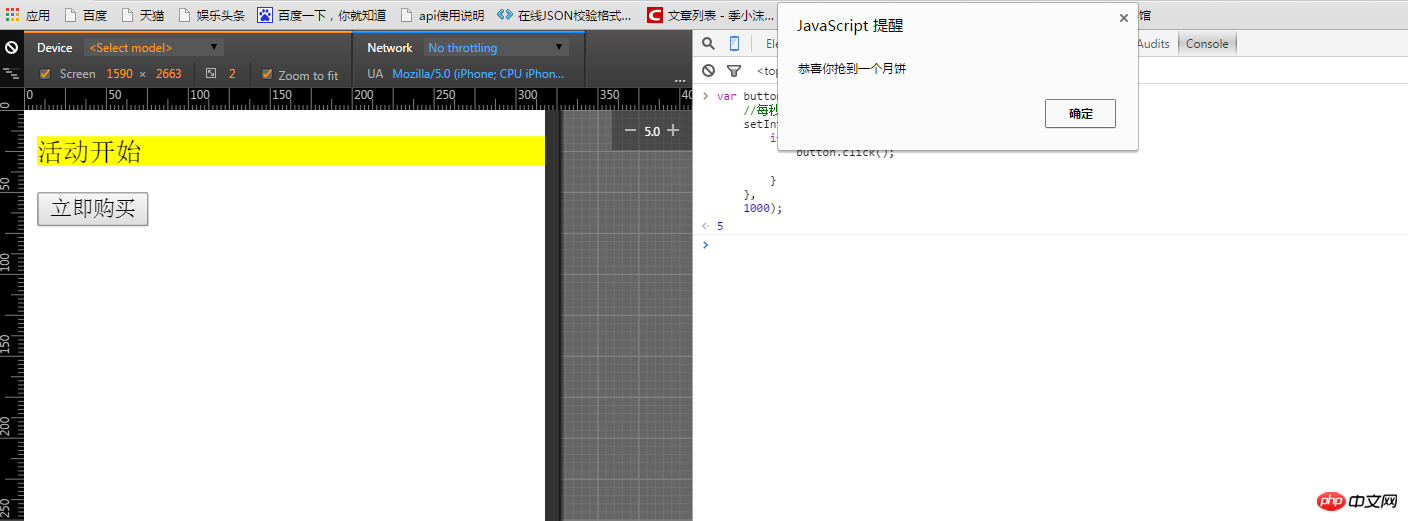Viewport: 1408px width, 521px height.
Task: Open the 在线JSON校验格式 bookmark
Action: coord(565,15)
